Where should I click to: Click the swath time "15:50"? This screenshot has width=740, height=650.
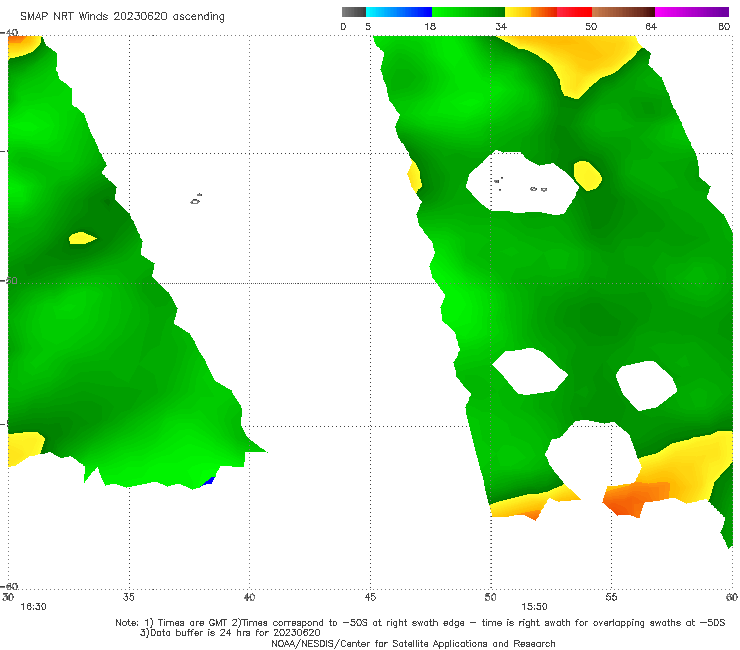(534, 607)
